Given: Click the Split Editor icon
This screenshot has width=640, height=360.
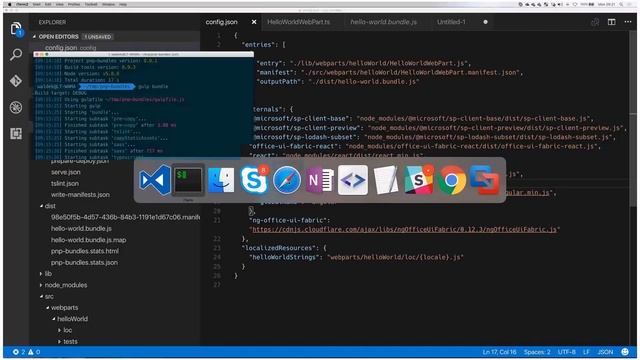Looking at the screenshot, I should 611,22.
